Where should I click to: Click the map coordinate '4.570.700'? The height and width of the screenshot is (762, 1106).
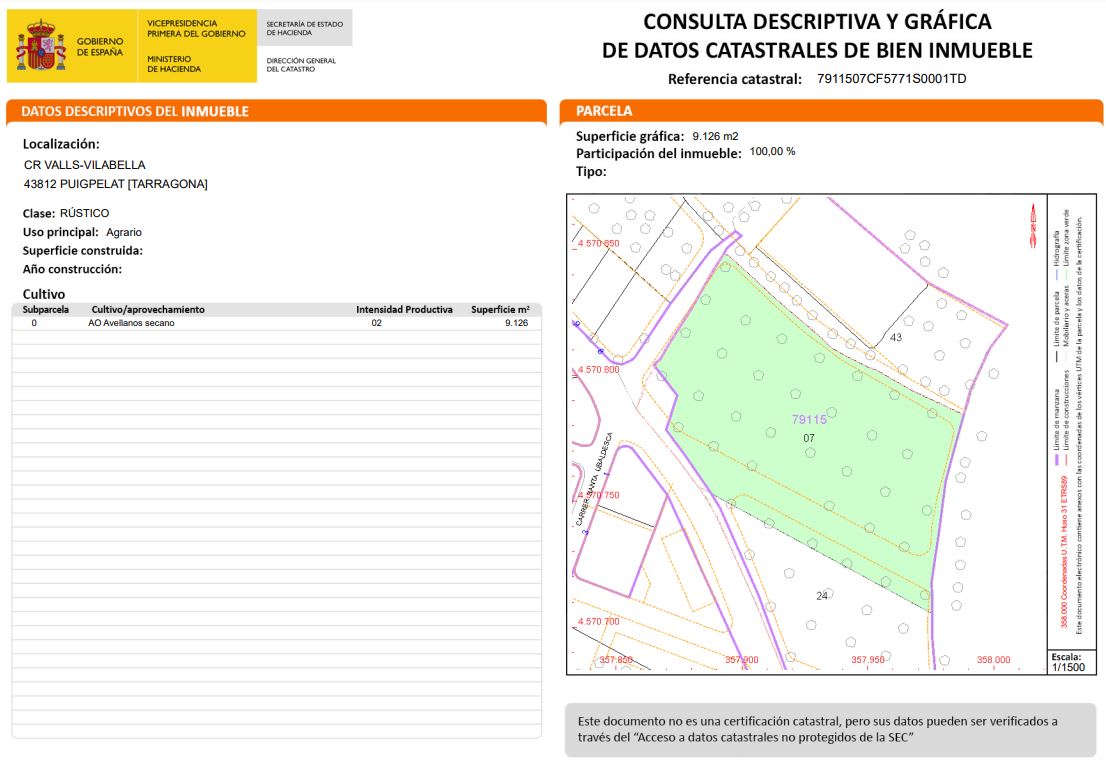pos(598,622)
